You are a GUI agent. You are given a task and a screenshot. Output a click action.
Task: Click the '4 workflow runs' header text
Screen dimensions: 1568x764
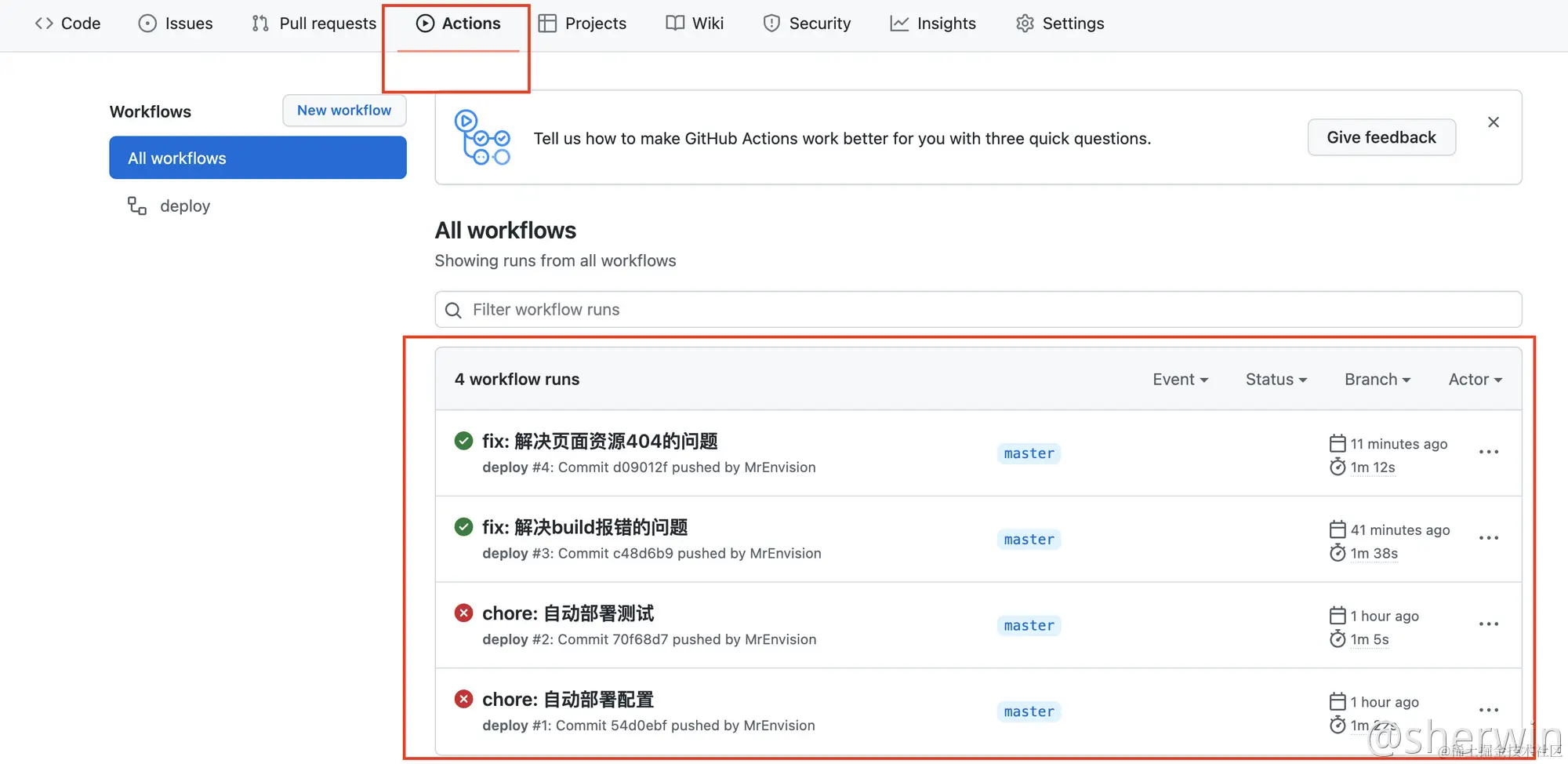pos(517,380)
